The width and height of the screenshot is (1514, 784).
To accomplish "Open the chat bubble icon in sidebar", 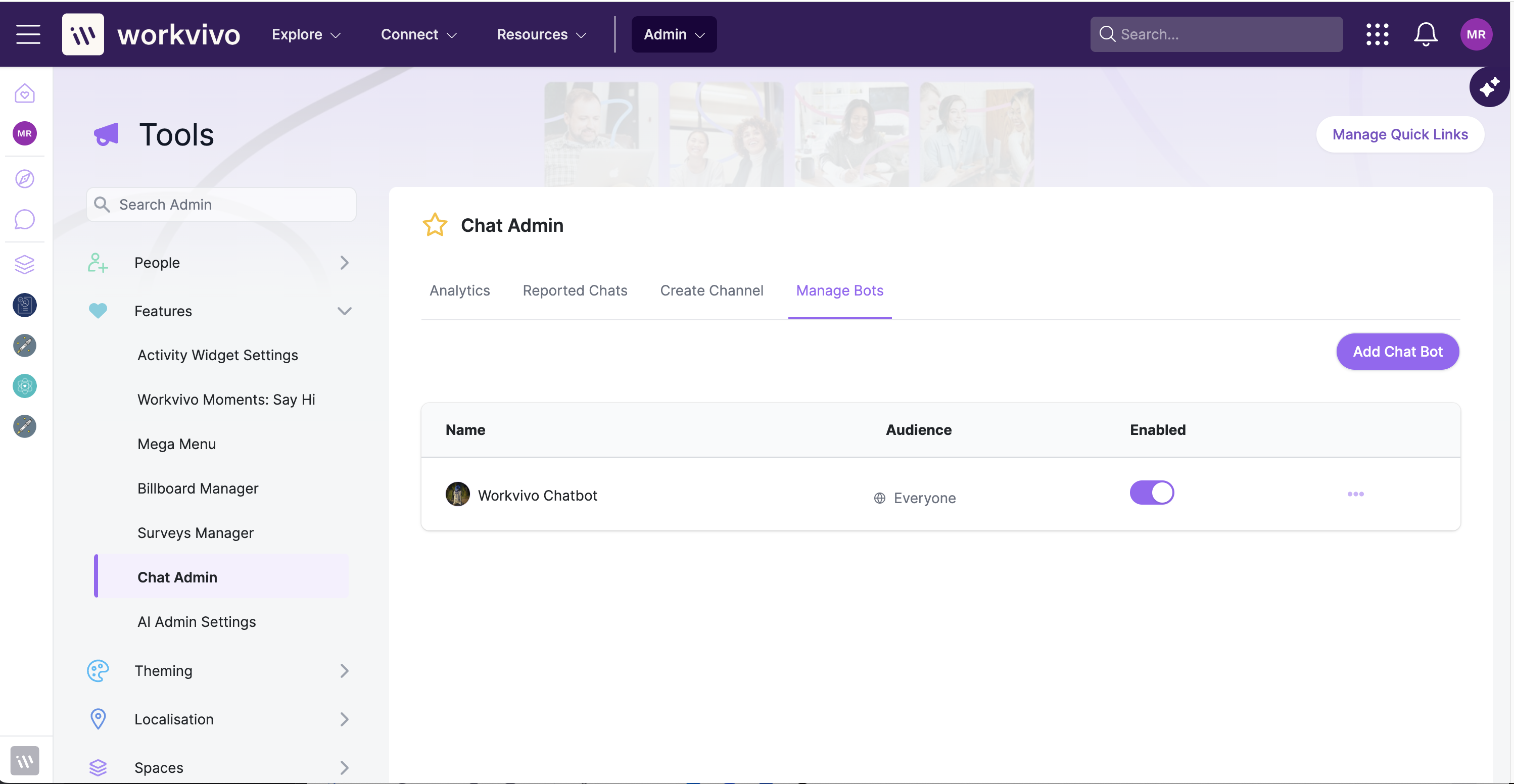I will tap(25, 219).
